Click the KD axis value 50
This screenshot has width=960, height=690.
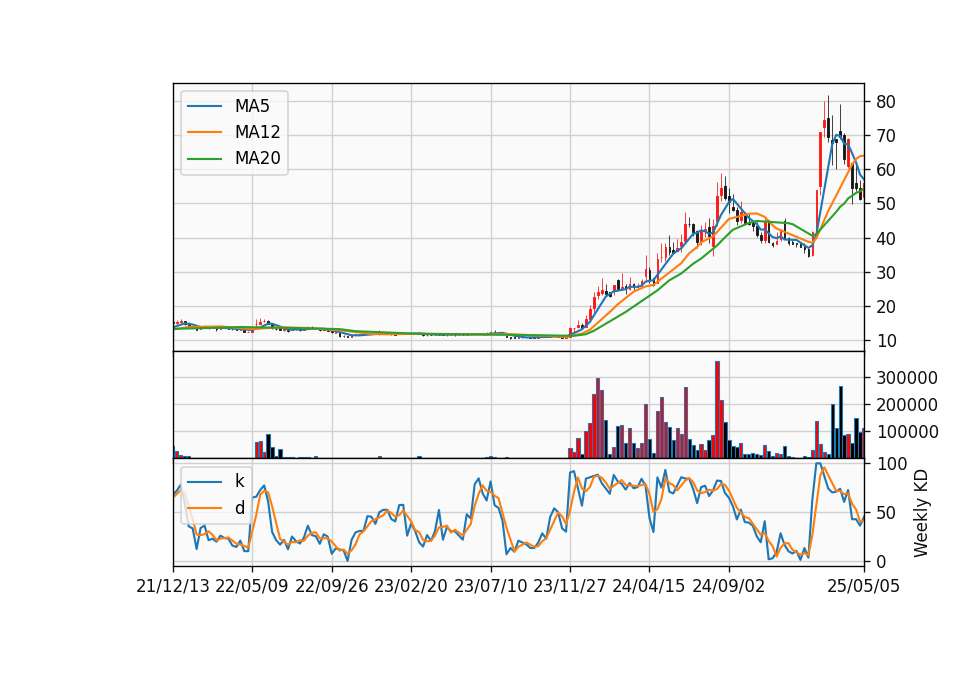(886, 513)
